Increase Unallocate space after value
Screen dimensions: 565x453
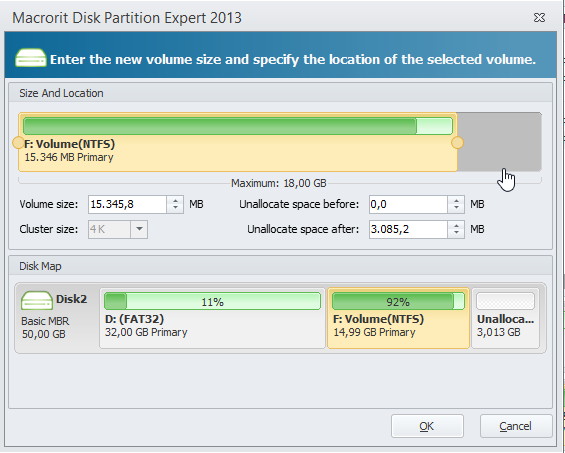pos(456,225)
